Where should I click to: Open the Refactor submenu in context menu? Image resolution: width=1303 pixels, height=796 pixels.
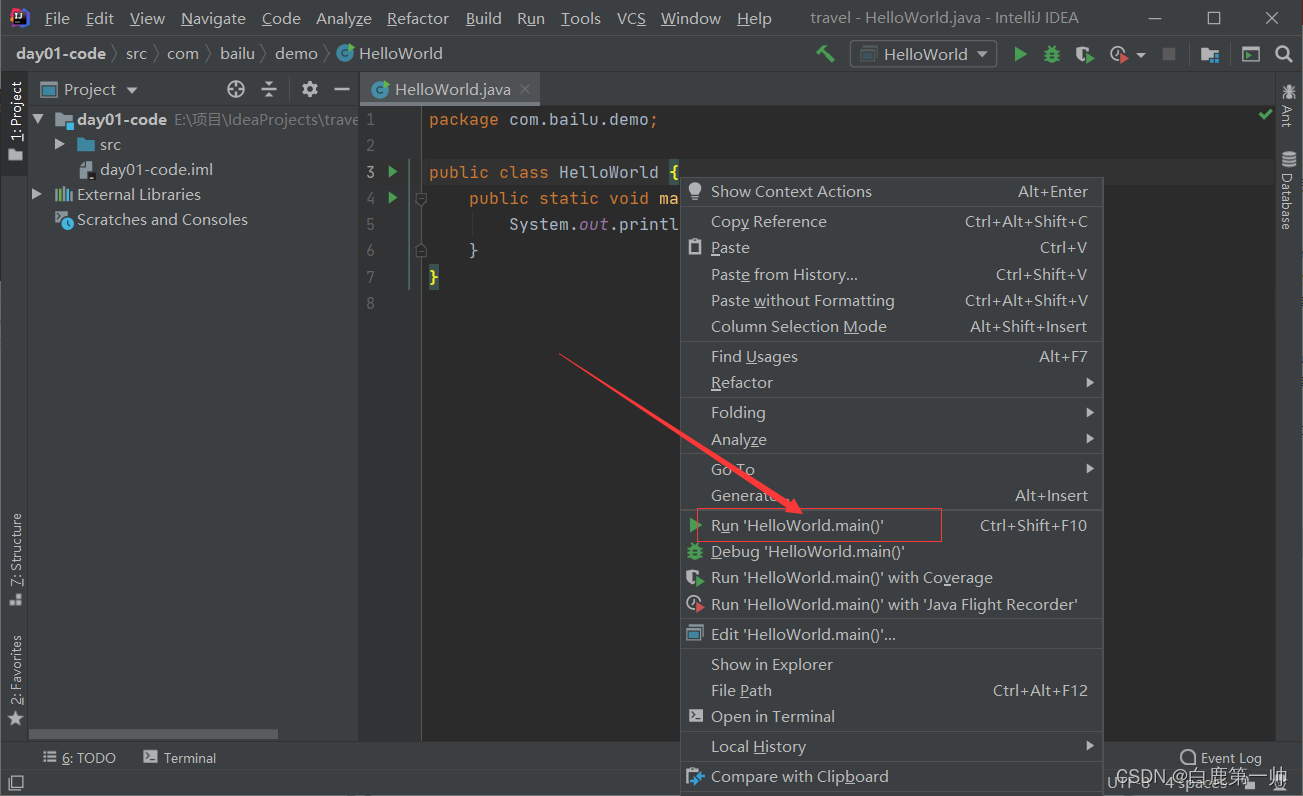[x=891, y=383]
